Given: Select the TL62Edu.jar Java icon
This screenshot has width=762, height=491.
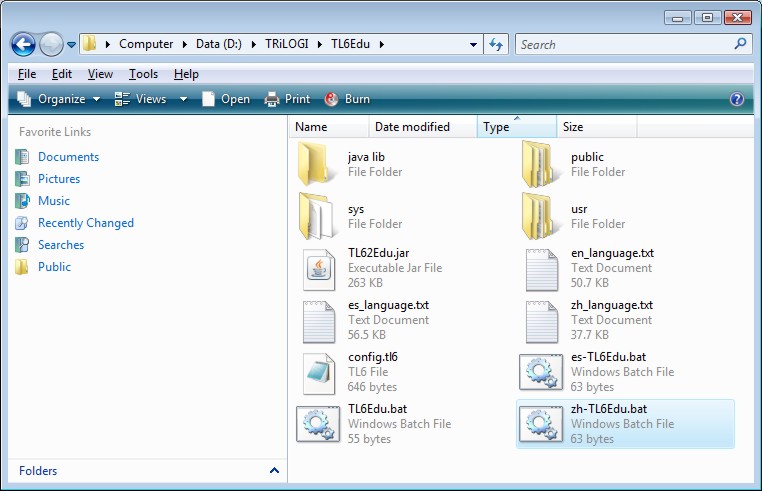Looking at the screenshot, I should 319,269.
